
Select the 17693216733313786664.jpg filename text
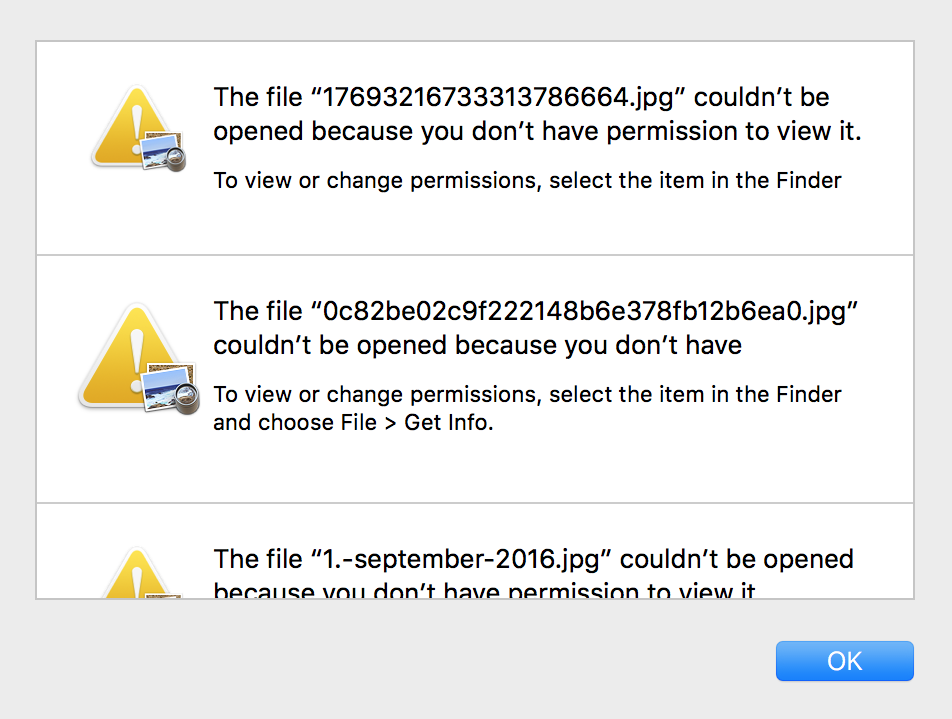click(502, 98)
